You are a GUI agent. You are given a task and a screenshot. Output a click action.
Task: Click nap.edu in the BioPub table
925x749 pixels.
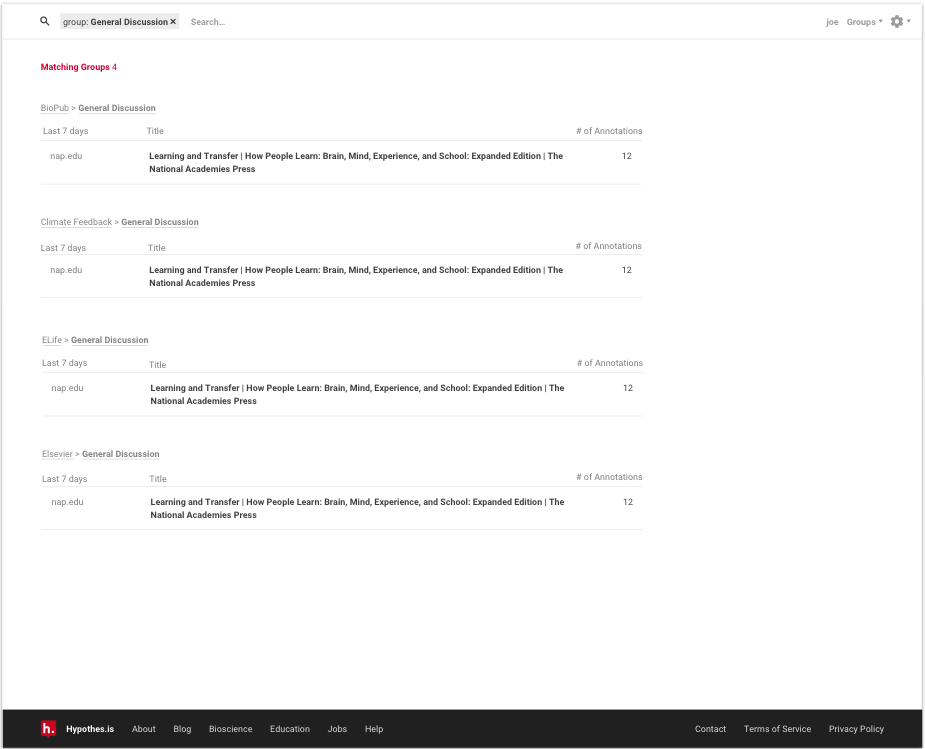pos(66,156)
